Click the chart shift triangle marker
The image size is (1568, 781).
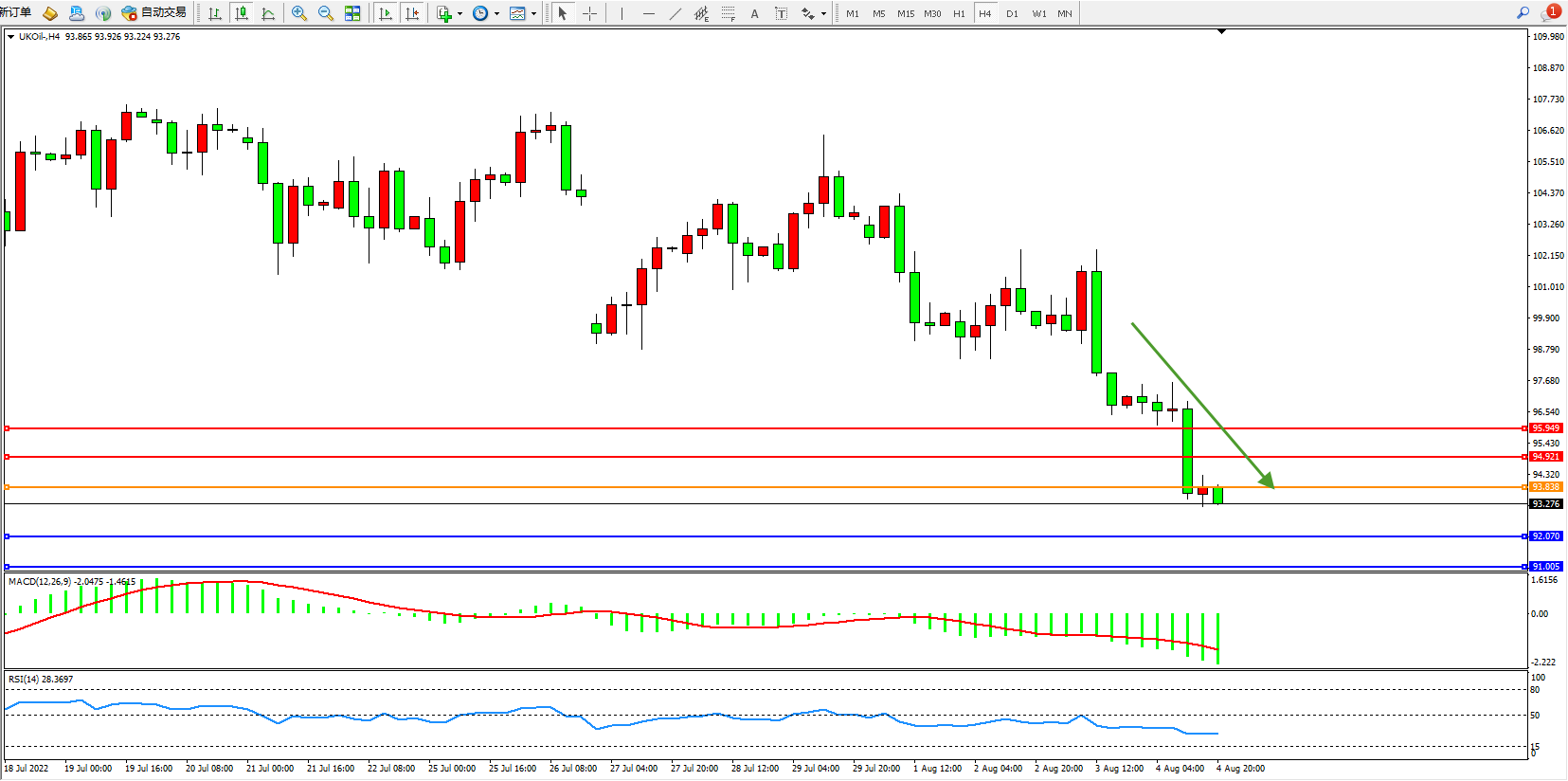[1221, 31]
